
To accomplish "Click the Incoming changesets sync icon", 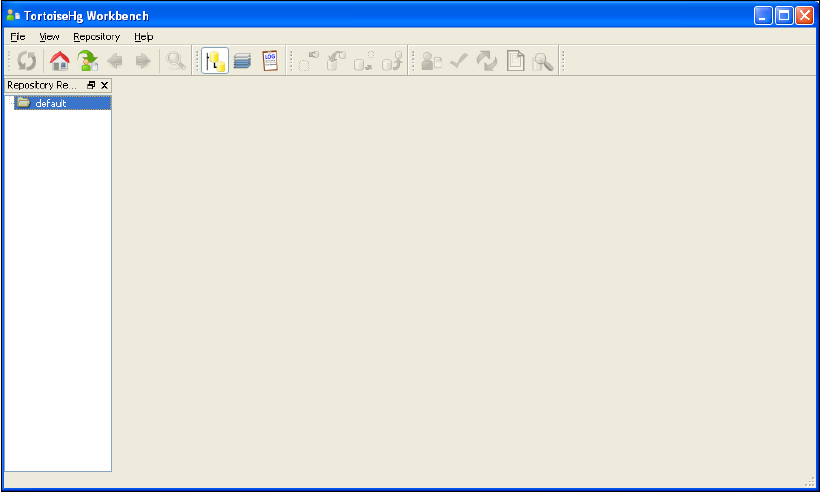I will (309, 61).
